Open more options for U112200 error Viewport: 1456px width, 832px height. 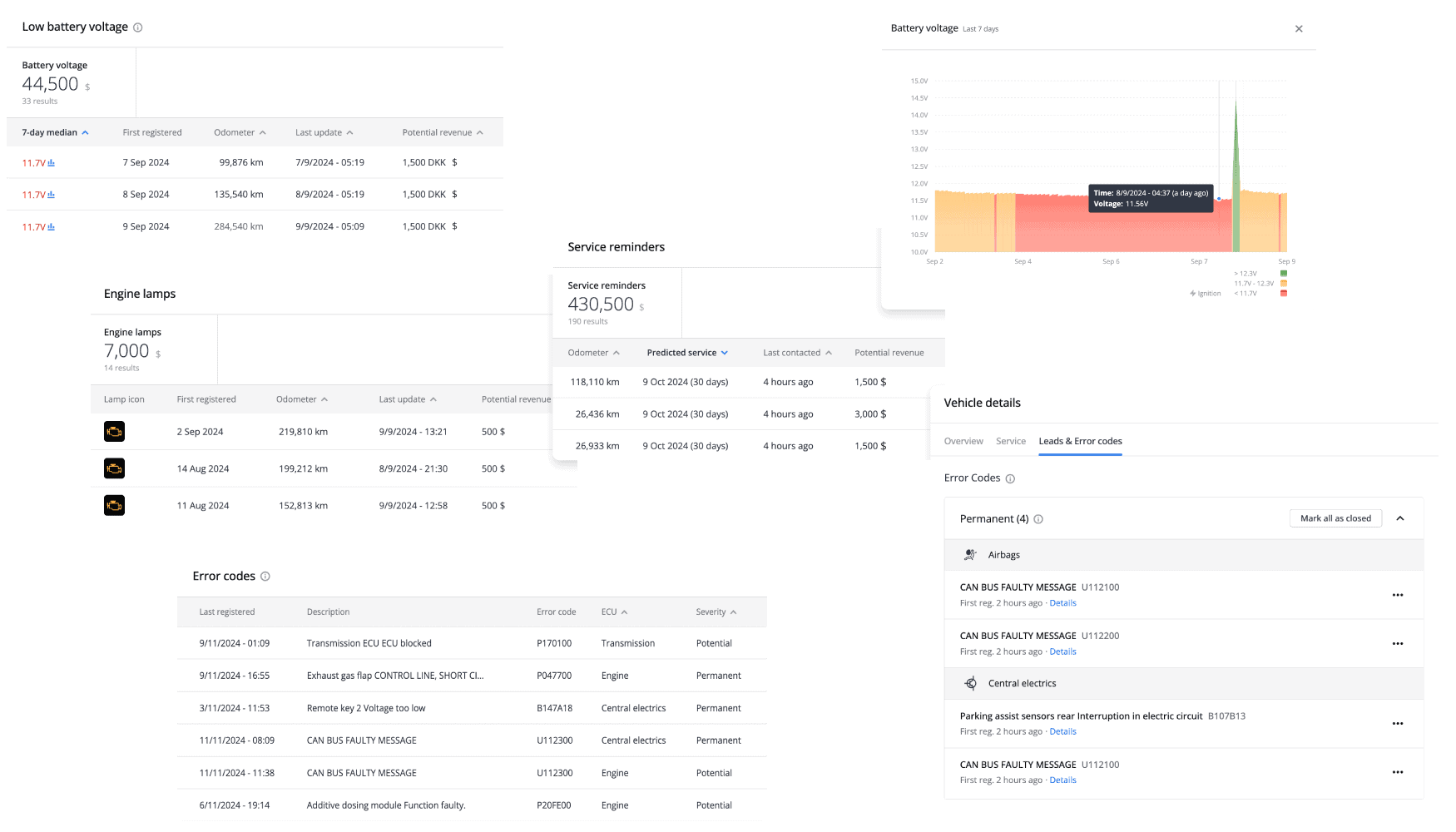point(1398,644)
